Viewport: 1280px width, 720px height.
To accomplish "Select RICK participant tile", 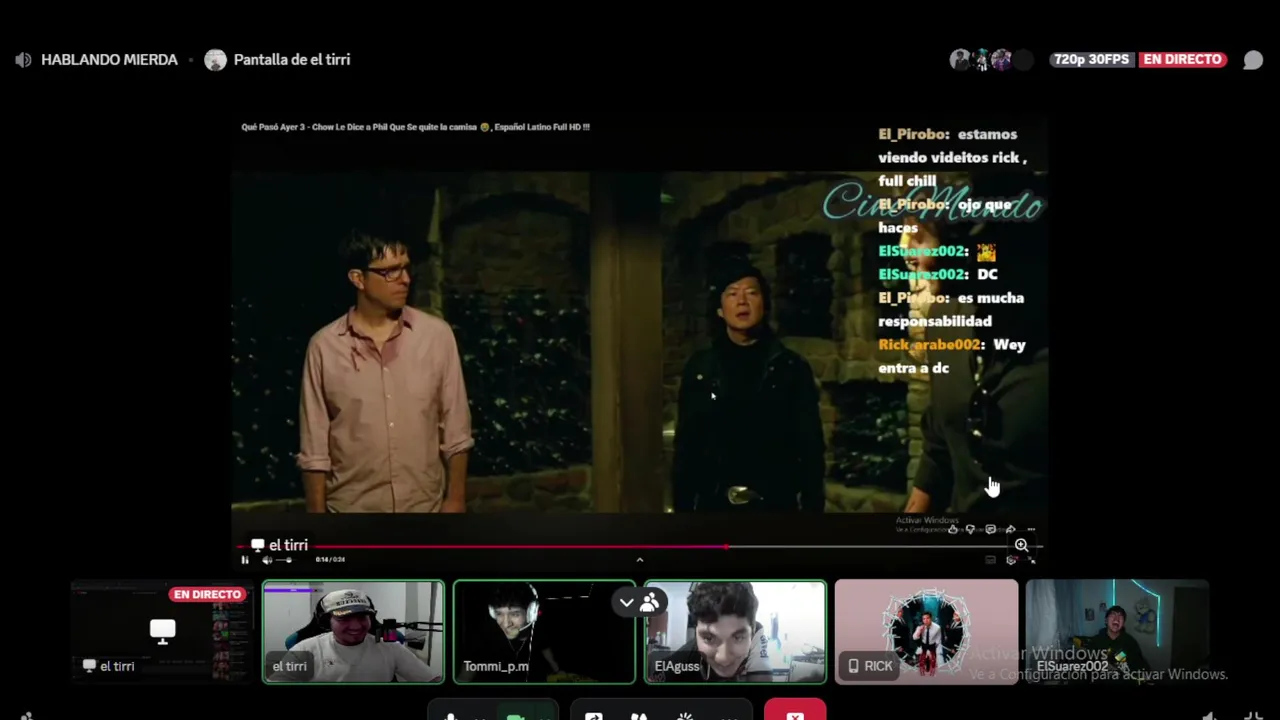I will coord(926,632).
